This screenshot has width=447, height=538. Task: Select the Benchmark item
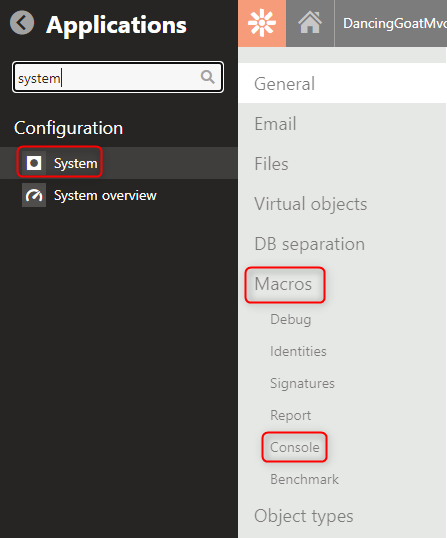[x=305, y=479]
